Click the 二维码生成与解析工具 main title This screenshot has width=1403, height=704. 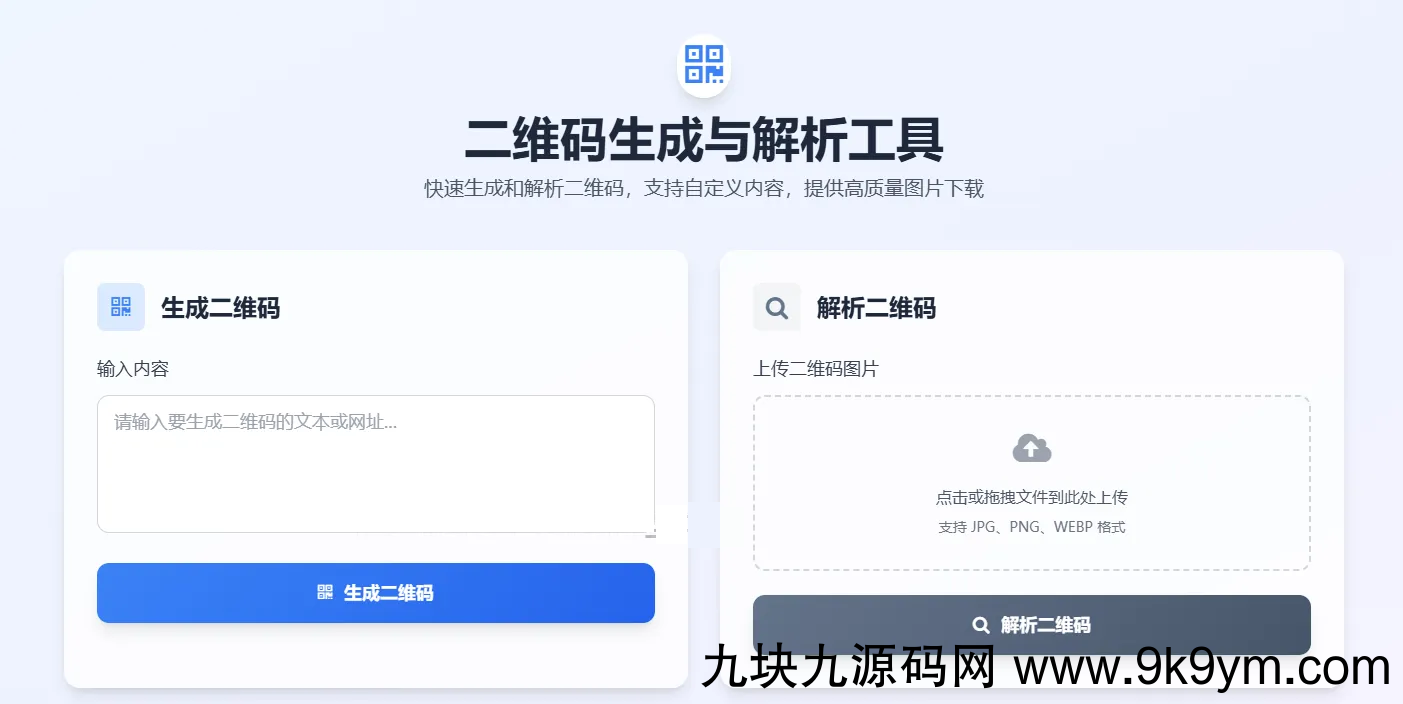(704, 139)
